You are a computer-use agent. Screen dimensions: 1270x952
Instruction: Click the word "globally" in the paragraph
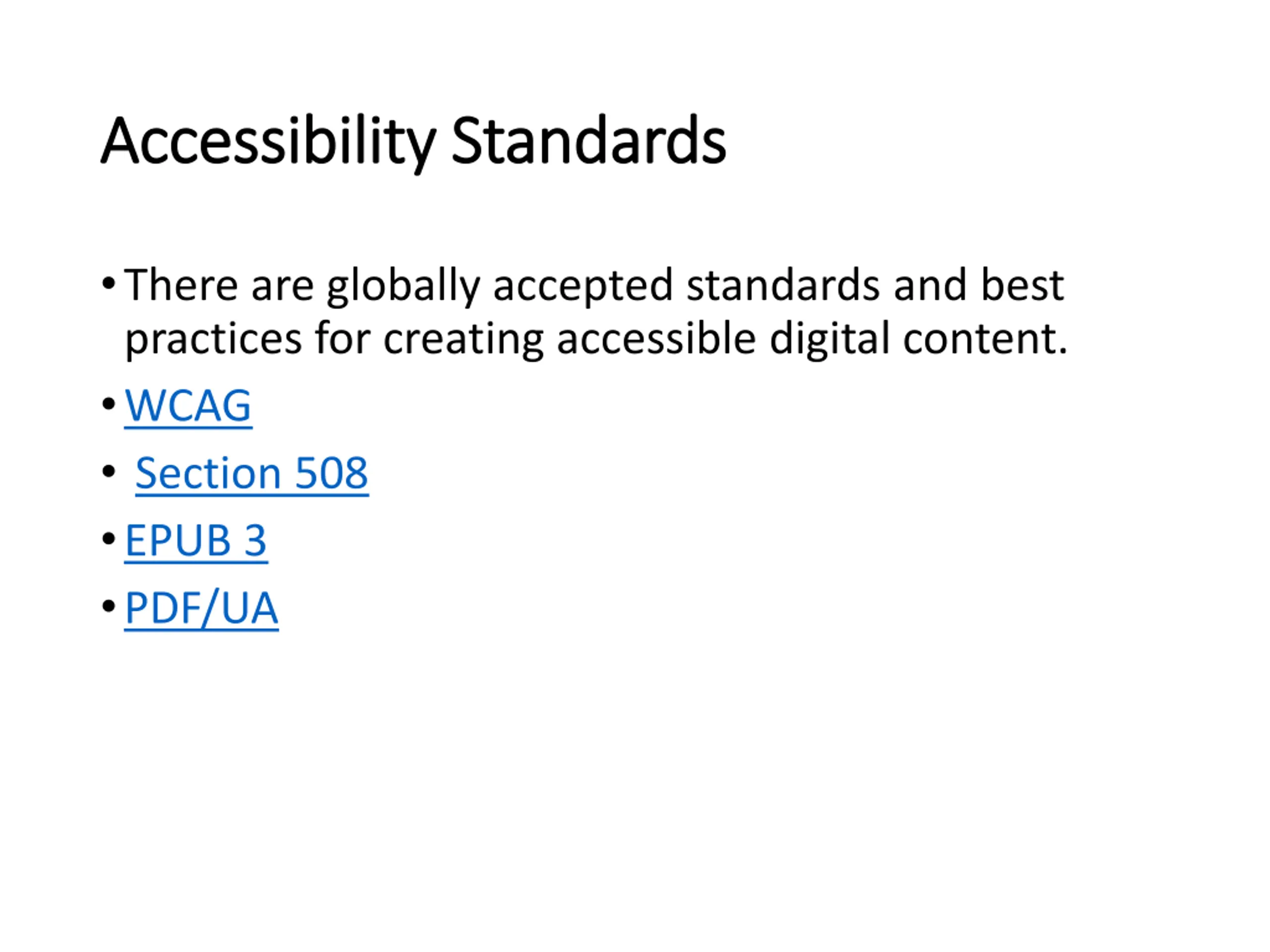pos(403,285)
